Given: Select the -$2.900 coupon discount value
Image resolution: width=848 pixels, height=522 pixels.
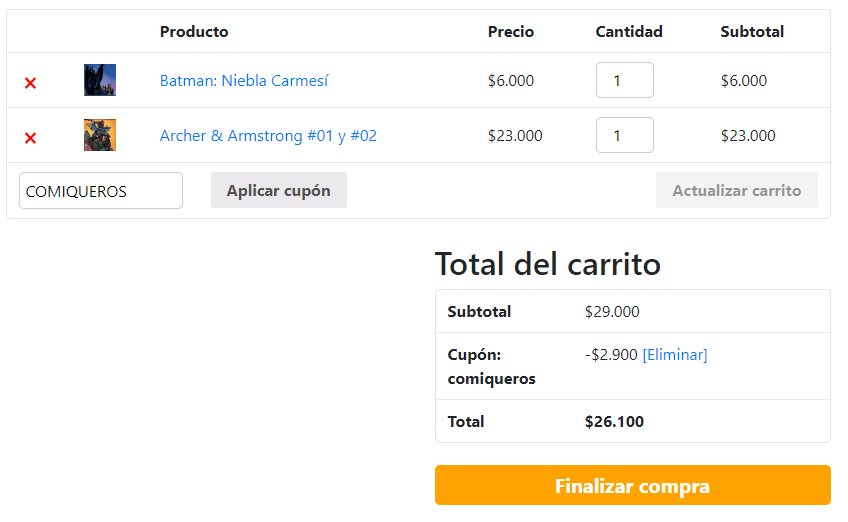Looking at the screenshot, I should coord(611,355).
